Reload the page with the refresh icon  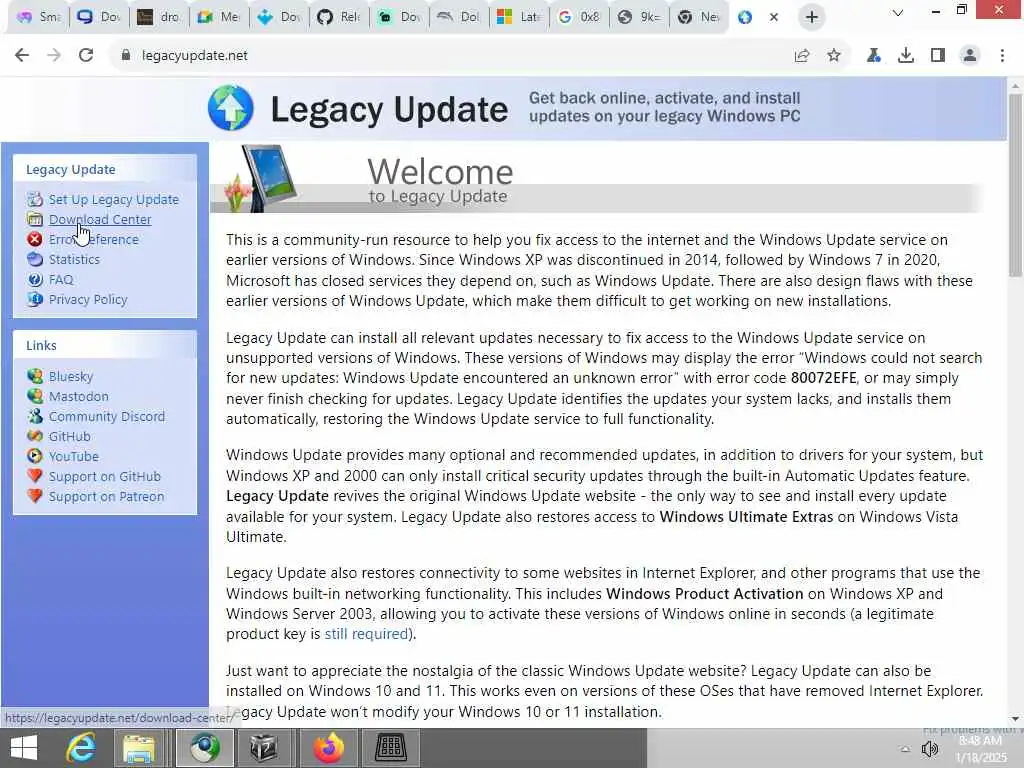[86, 55]
